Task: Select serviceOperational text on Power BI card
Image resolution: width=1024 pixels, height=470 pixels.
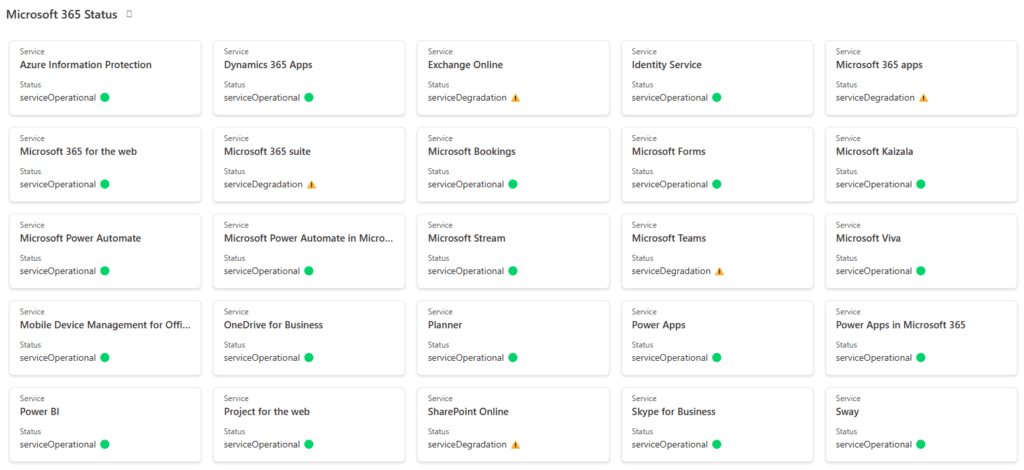Action: point(57,445)
